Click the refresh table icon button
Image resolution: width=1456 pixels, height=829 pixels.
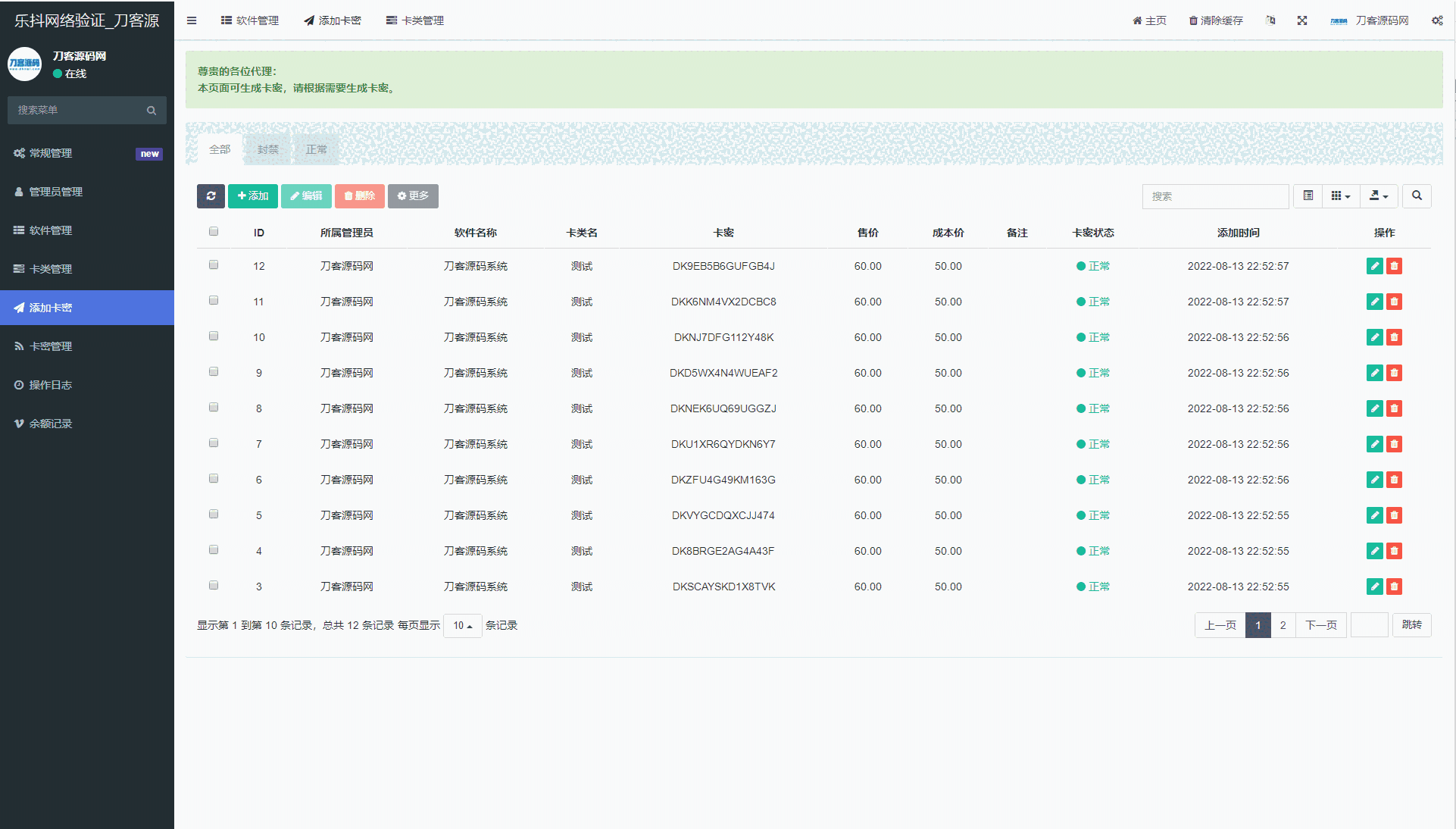(211, 196)
